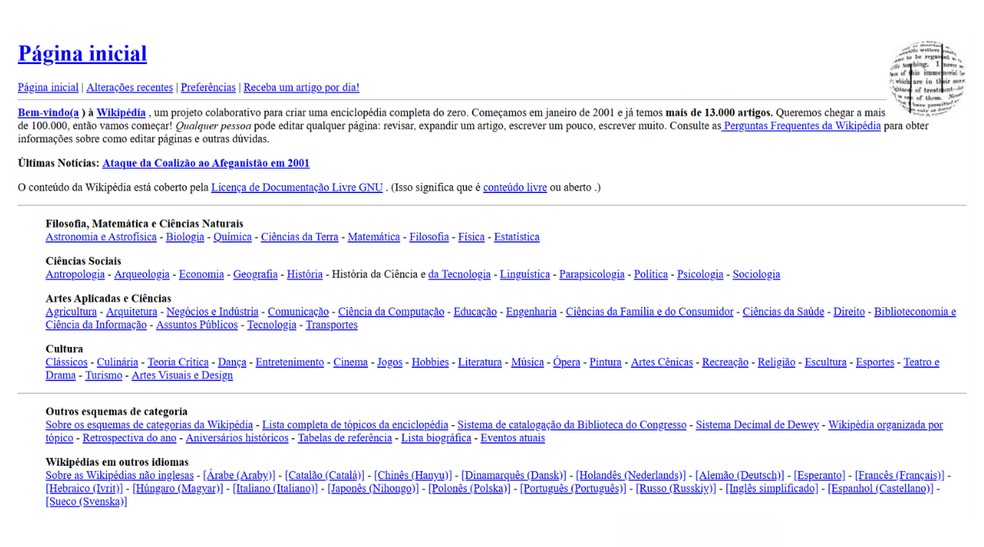Open the Lista biográfica link
Viewport: 984px width, 547px height.
coord(436,438)
